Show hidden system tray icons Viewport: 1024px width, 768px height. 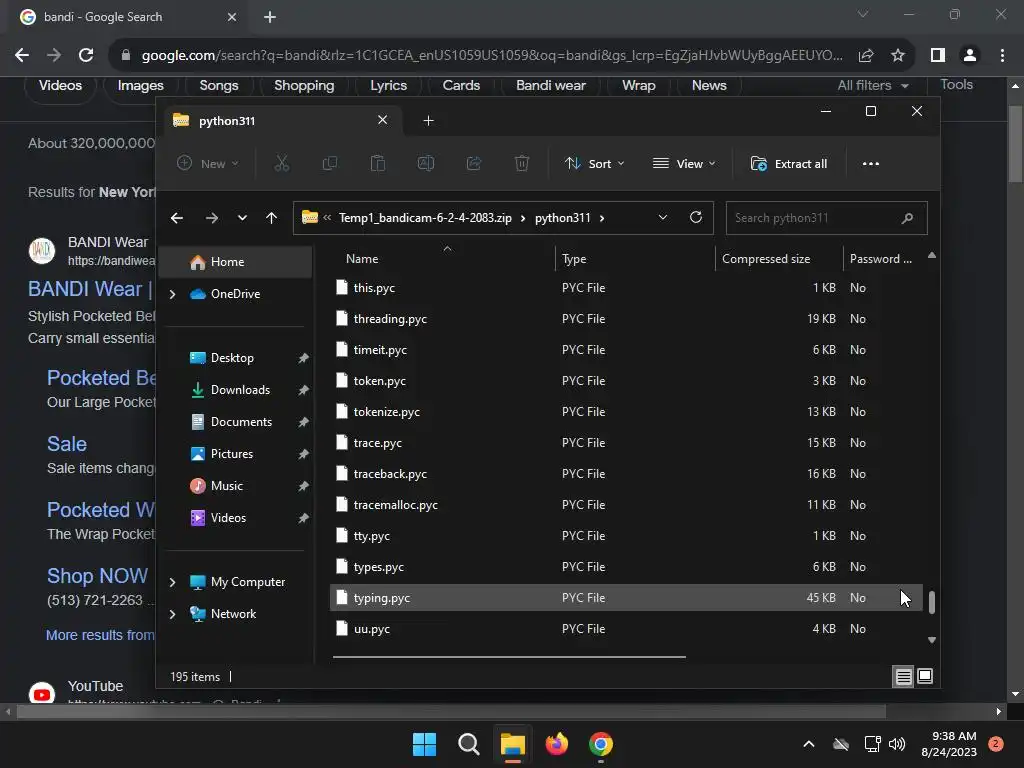808,744
